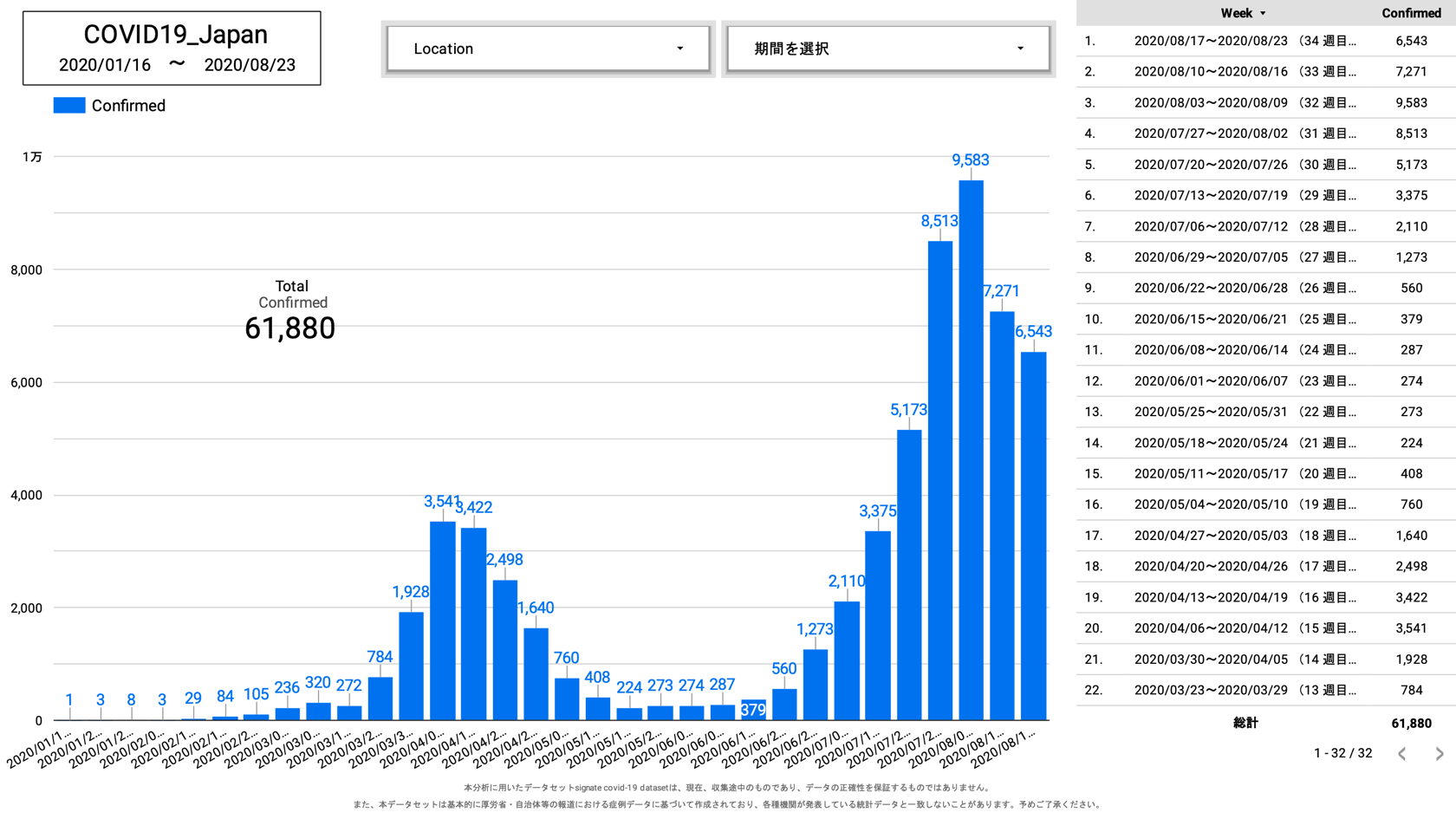Click the Week column sort arrow

click(1263, 14)
